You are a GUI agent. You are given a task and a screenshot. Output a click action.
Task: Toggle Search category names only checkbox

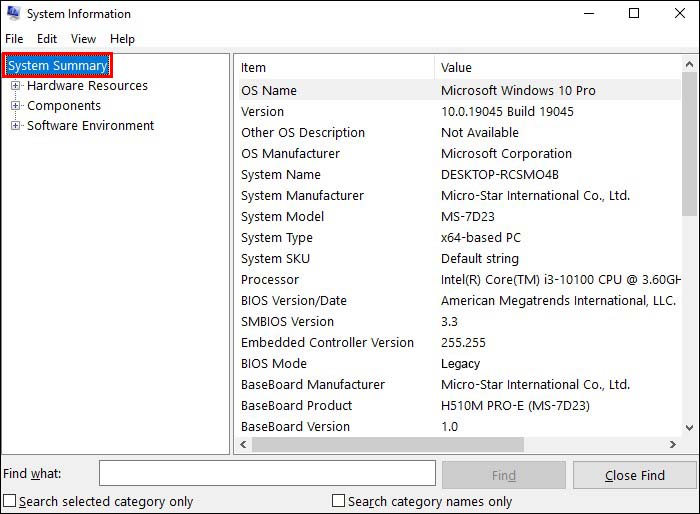pyautogui.click(x=339, y=501)
